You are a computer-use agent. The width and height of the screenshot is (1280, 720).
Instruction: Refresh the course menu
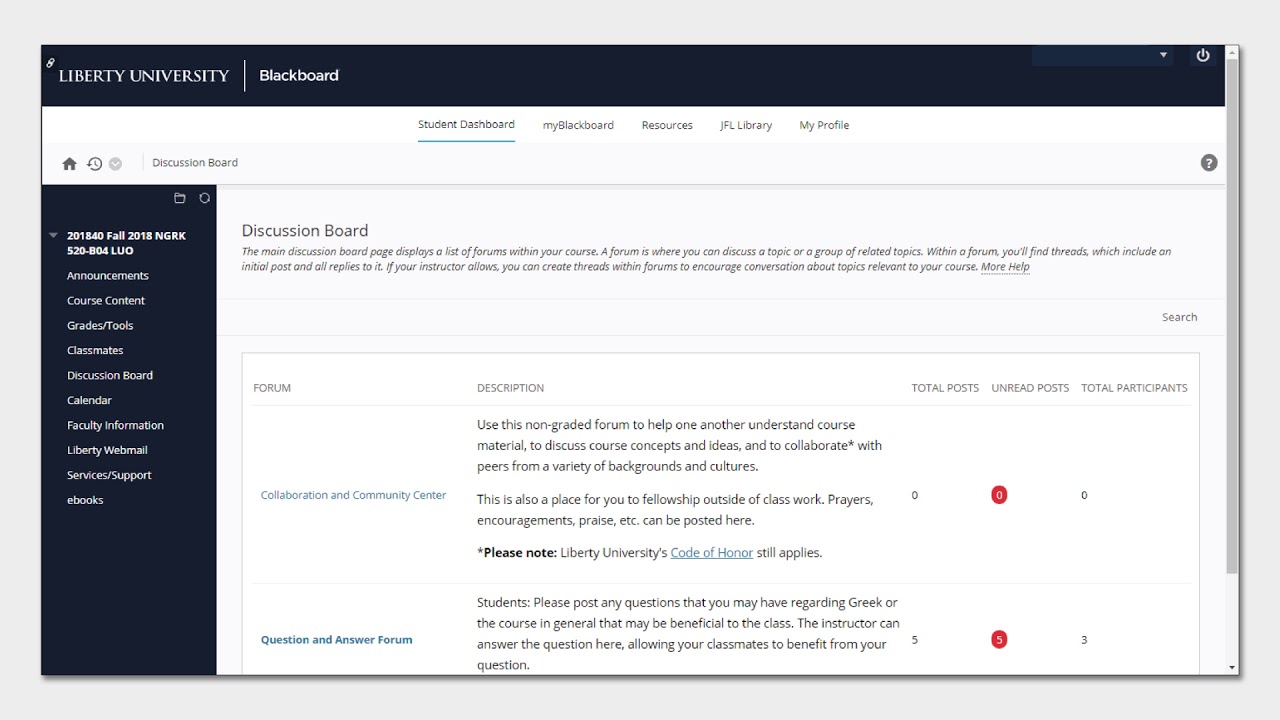click(205, 198)
